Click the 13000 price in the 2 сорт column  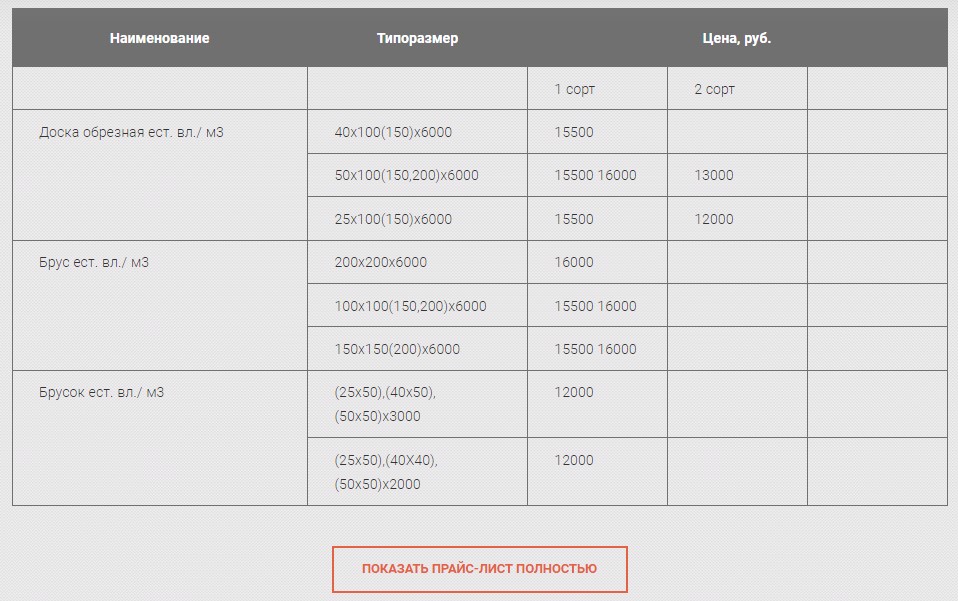click(x=714, y=176)
